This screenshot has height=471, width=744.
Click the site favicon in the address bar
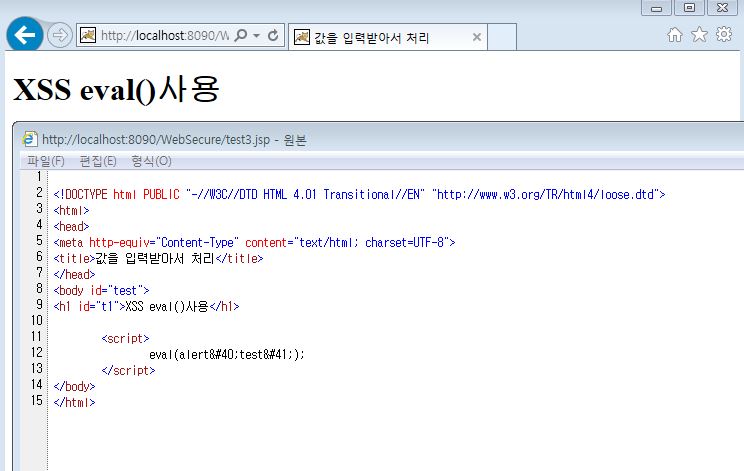(x=88, y=35)
